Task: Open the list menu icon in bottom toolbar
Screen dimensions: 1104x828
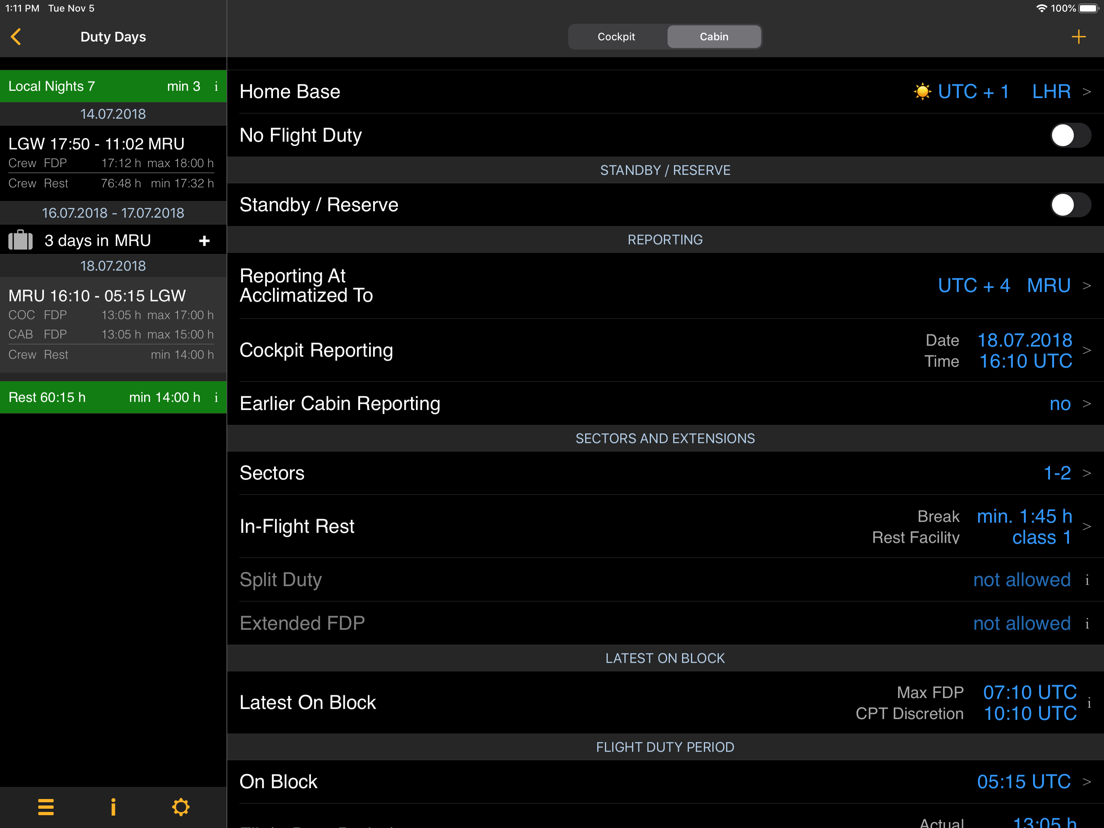Action: 46,807
